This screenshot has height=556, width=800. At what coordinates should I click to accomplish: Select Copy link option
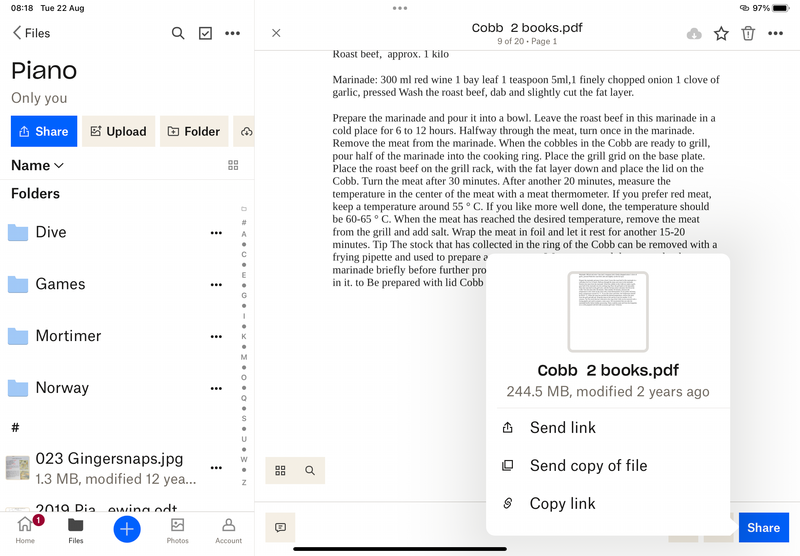coord(608,503)
